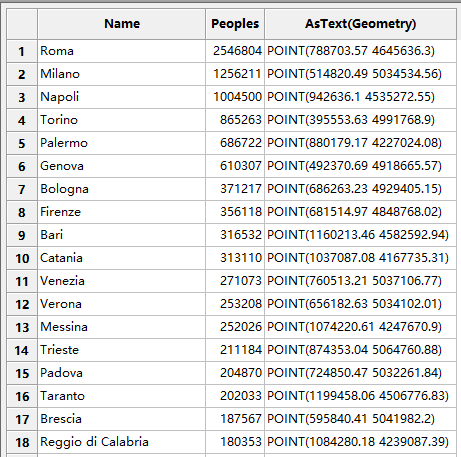Select row header number 5
The image size is (461, 457).
[22, 143]
